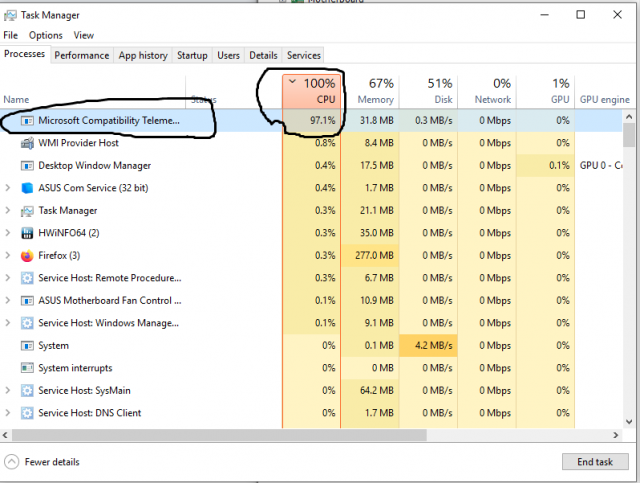Click the Desktop Window Manager icon
640x483 pixels.
point(27,165)
